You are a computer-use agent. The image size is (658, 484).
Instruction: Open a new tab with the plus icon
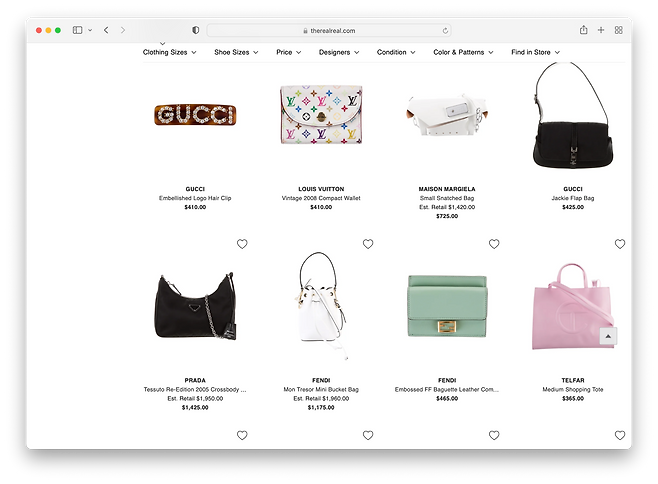[x=601, y=30]
